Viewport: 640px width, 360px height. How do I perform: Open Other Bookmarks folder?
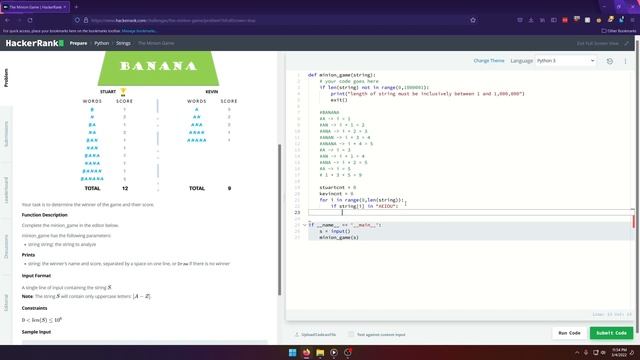619,31
